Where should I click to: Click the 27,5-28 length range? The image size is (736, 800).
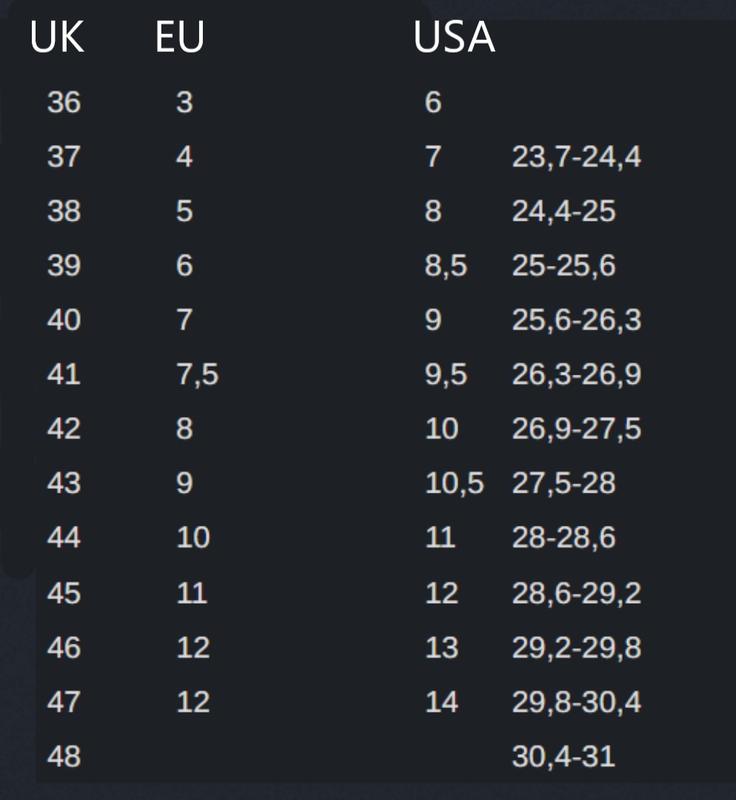pos(563,484)
